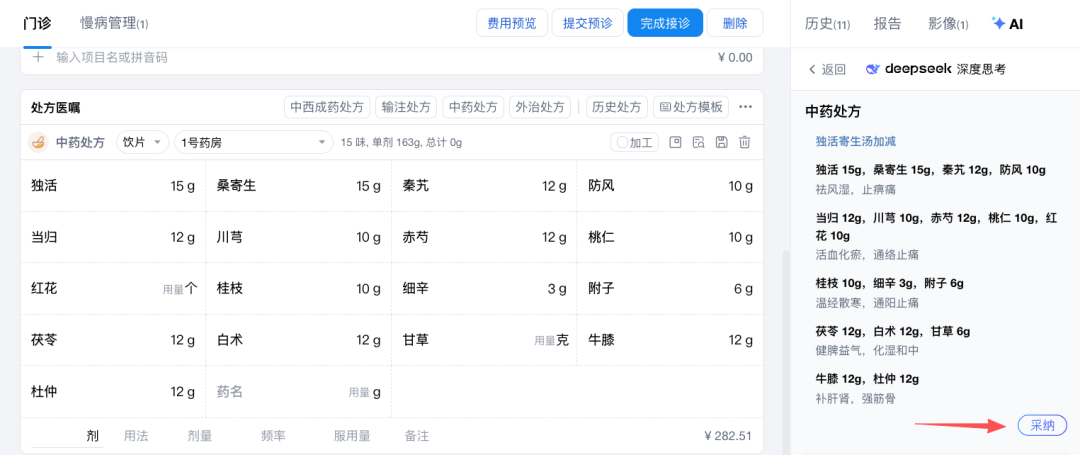Select the 秦艽 herb cell
This screenshot has width=1080, height=455.
pos(484,186)
